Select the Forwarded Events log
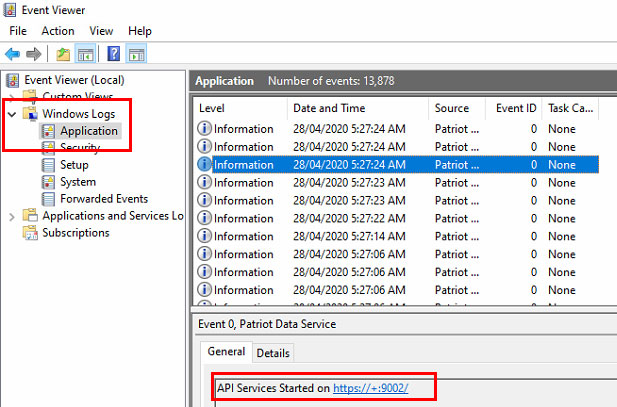The image size is (617, 407). click(x=104, y=199)
